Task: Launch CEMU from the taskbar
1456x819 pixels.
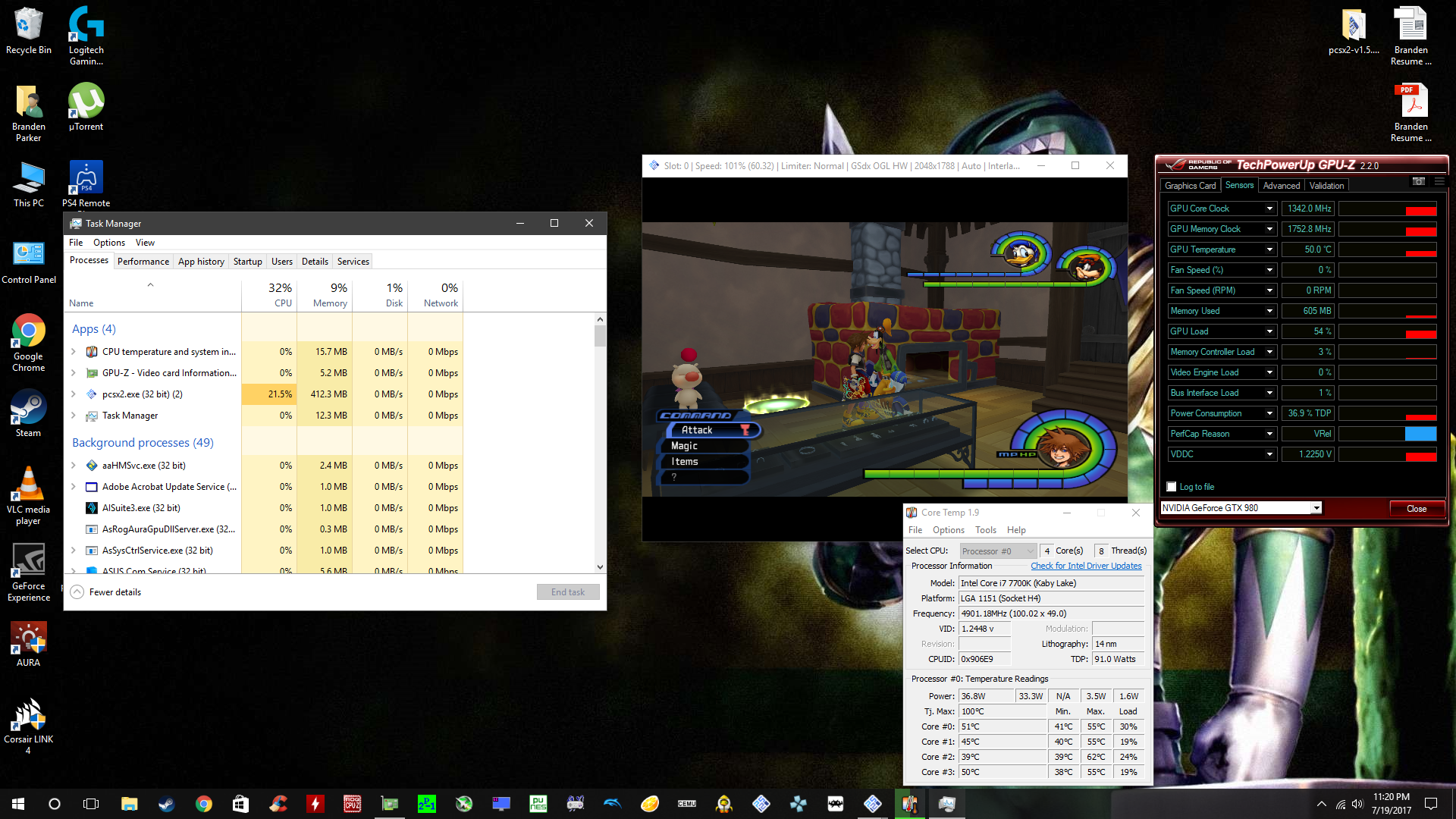Action: coord(687,804)
